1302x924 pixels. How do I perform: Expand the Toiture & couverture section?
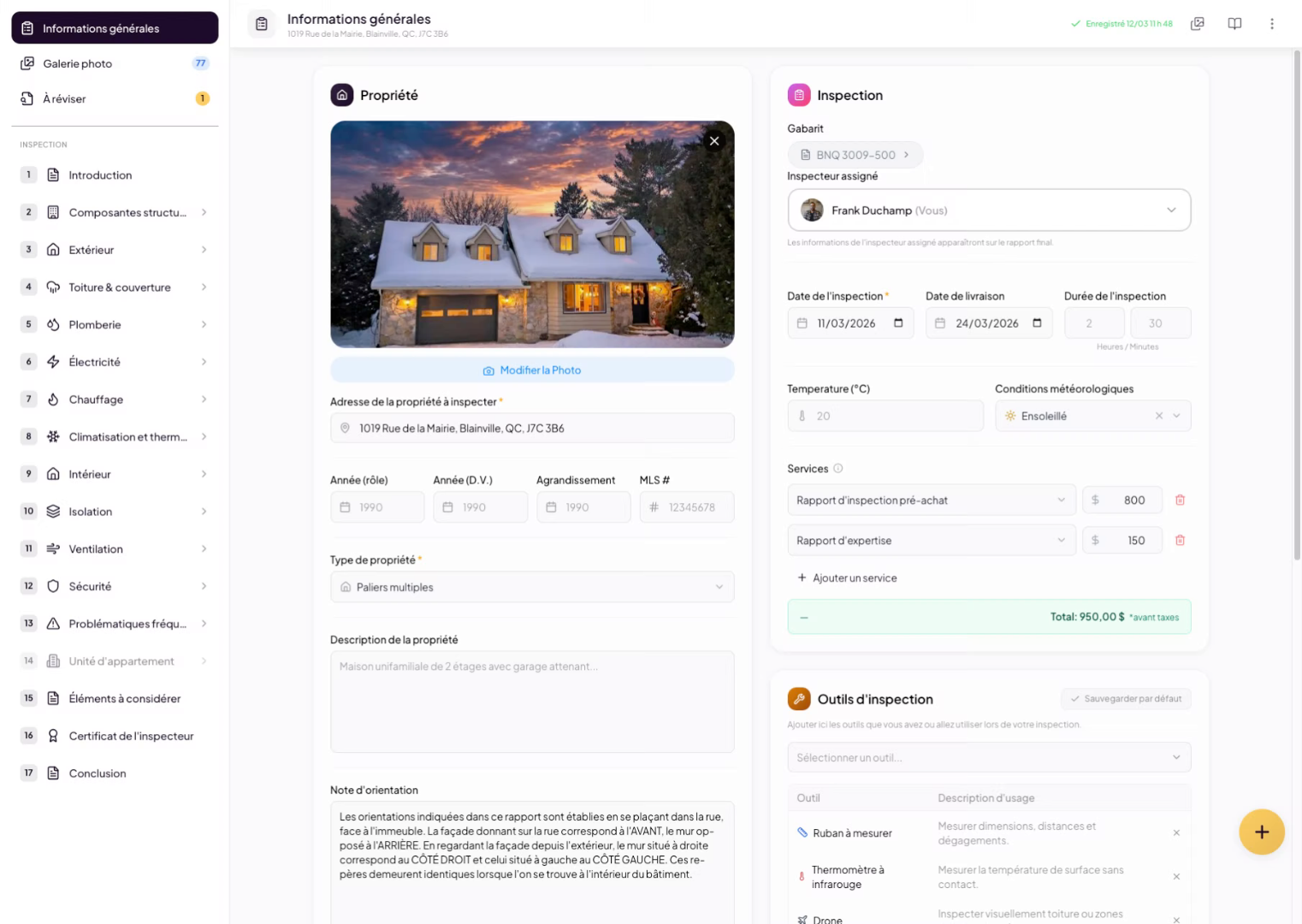204,287
